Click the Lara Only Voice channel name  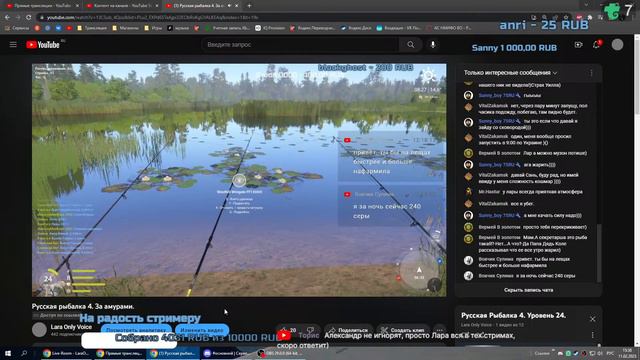(71, 327)
